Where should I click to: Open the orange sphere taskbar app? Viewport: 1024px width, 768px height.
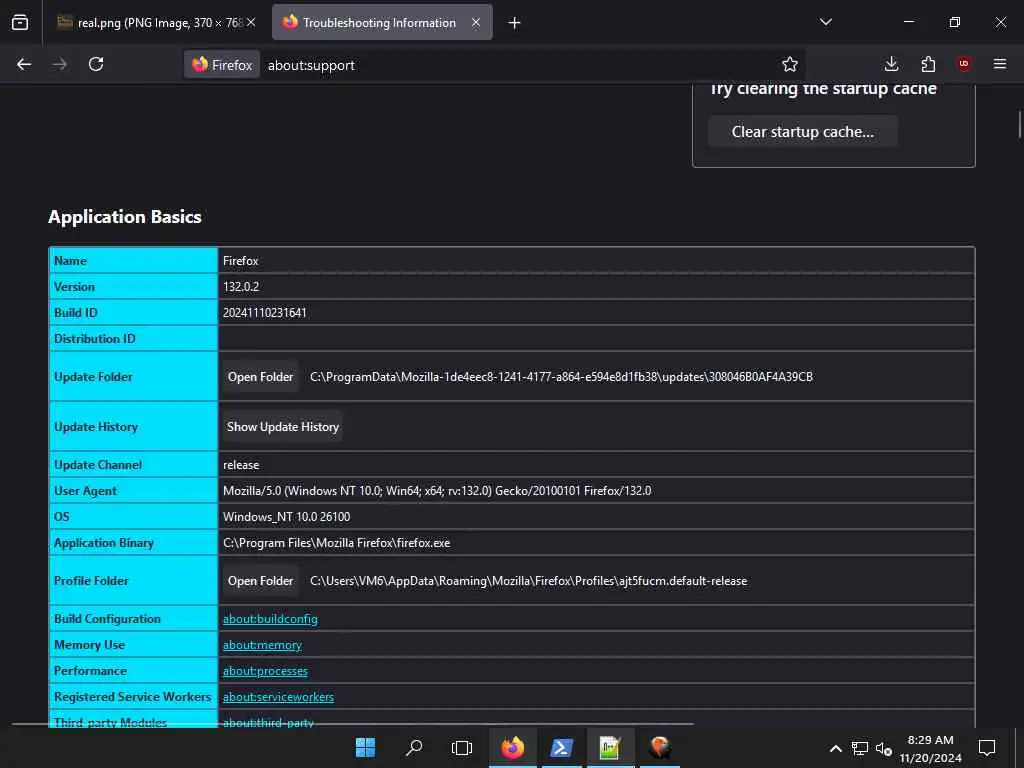[x=660, y=747]
